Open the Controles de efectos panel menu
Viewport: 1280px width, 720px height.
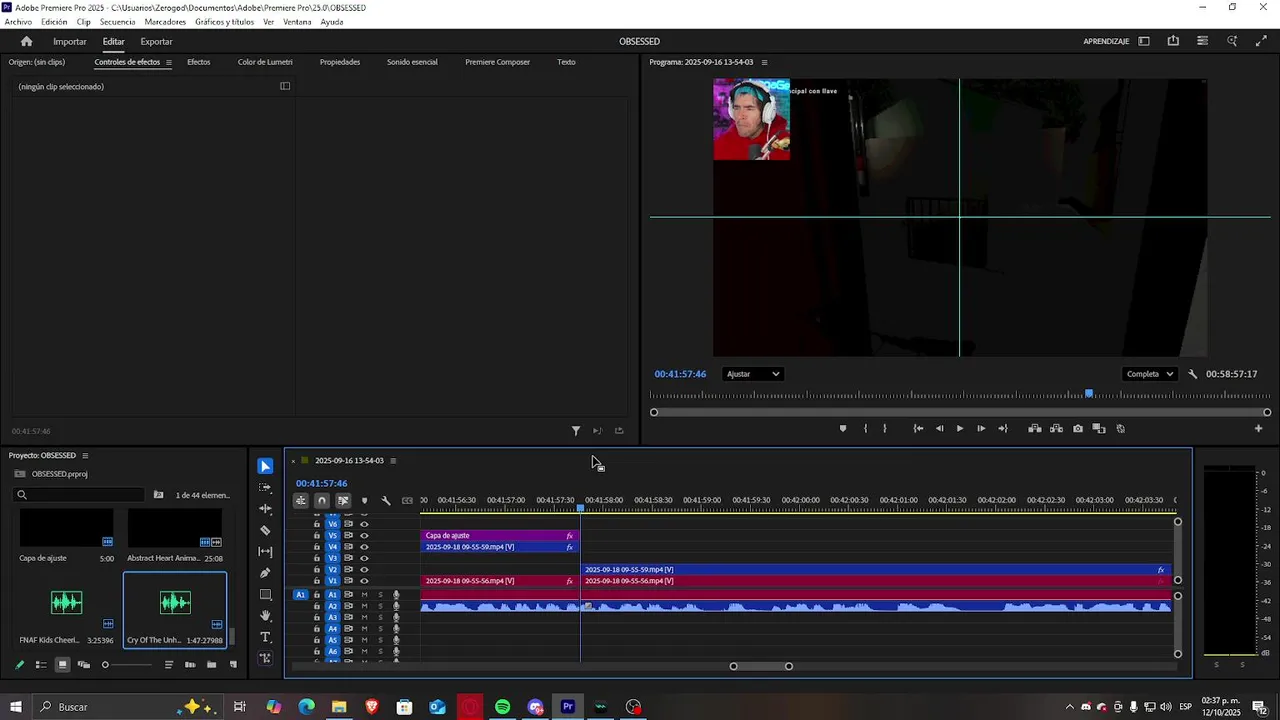click(x=169, y=62)
